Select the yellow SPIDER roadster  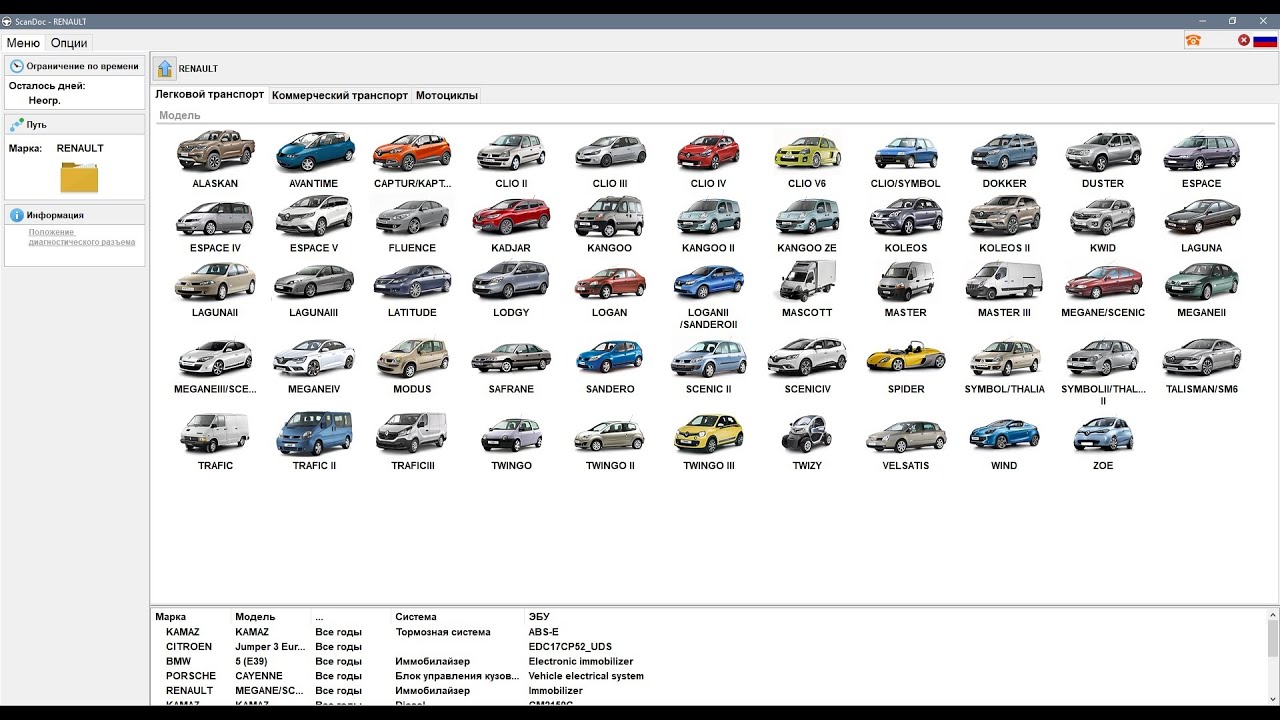click(906, 357)
